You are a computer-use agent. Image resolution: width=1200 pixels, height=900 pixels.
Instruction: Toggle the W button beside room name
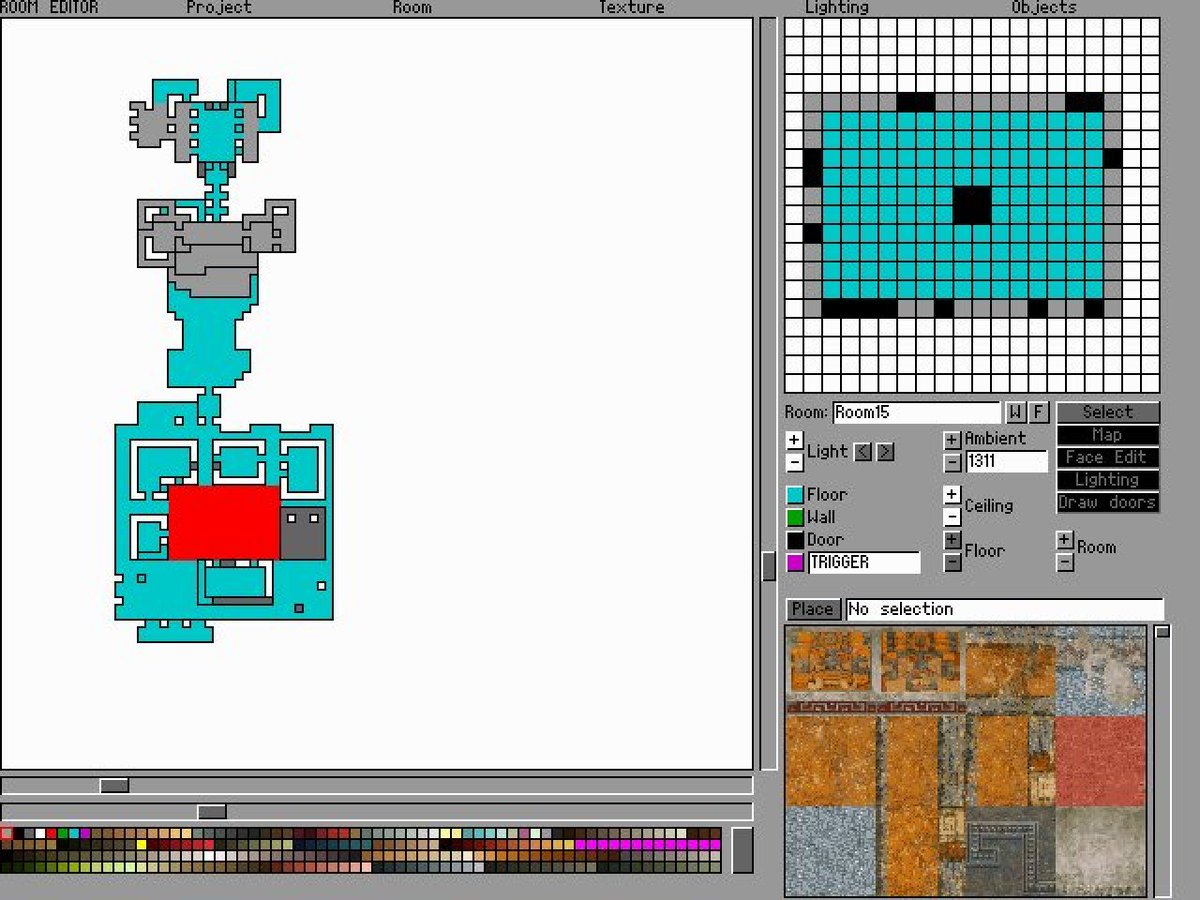(x=1015, y=412)
